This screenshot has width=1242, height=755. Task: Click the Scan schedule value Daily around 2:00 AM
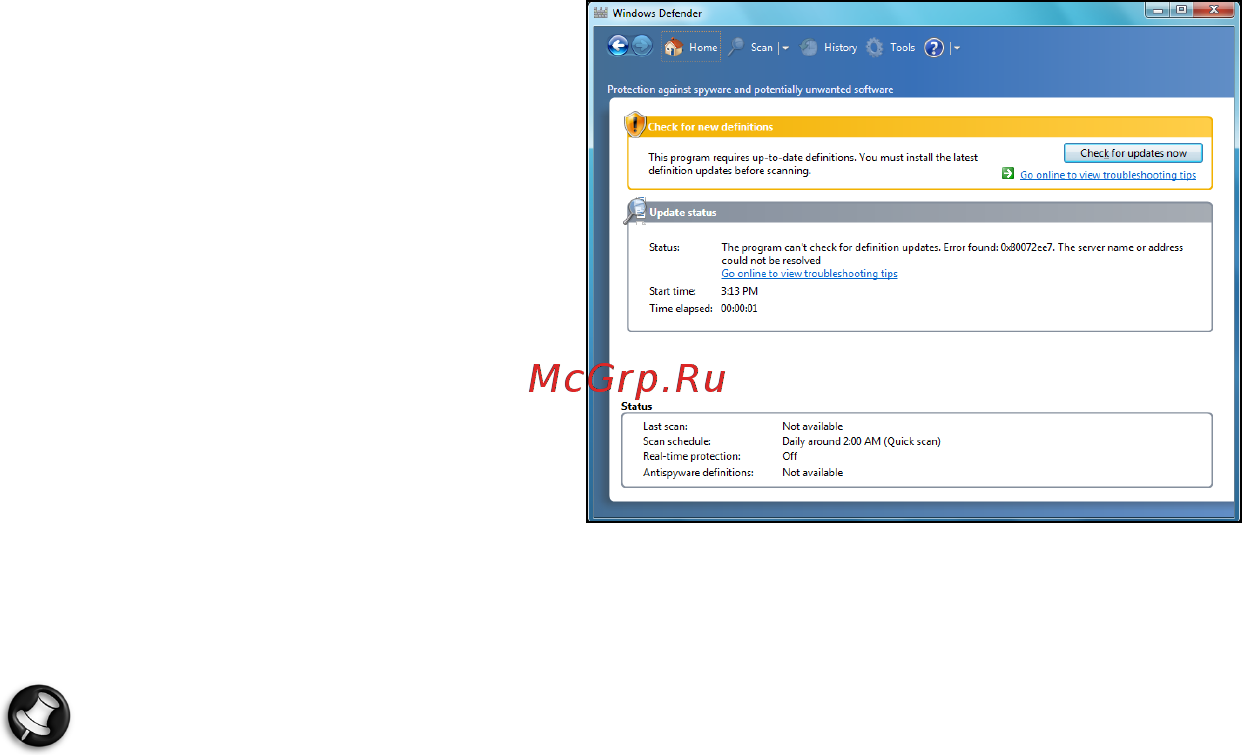pos(861,441)
